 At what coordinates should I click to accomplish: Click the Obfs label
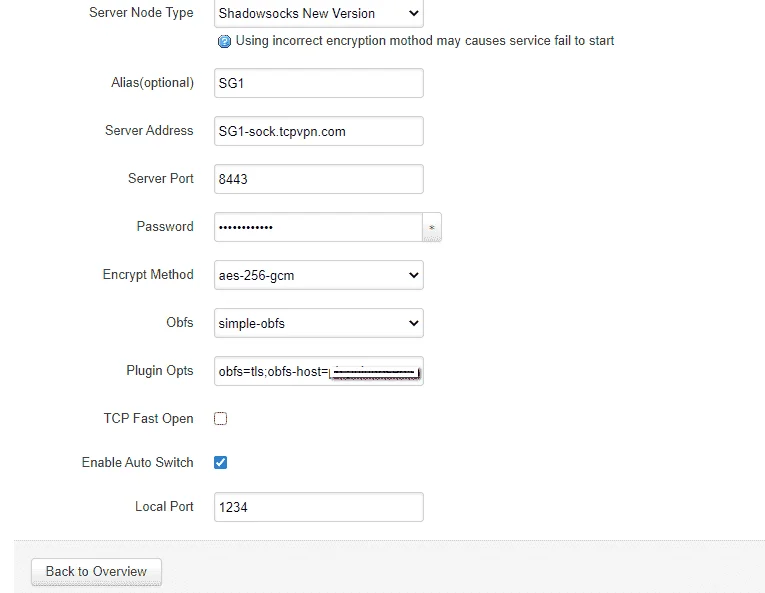[x=180, y=323]
